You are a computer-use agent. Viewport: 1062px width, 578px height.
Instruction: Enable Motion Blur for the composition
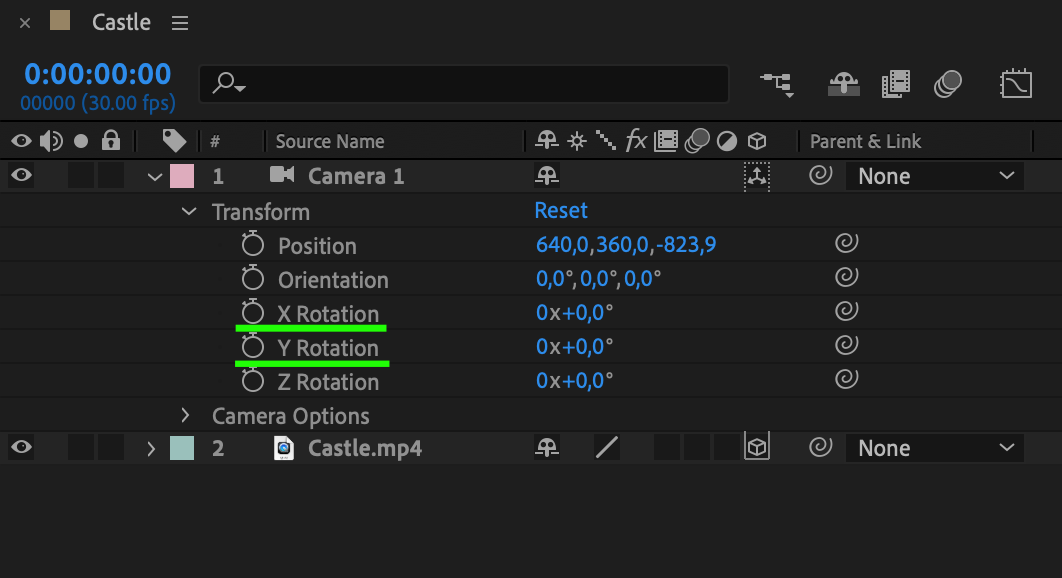[947, 84]
